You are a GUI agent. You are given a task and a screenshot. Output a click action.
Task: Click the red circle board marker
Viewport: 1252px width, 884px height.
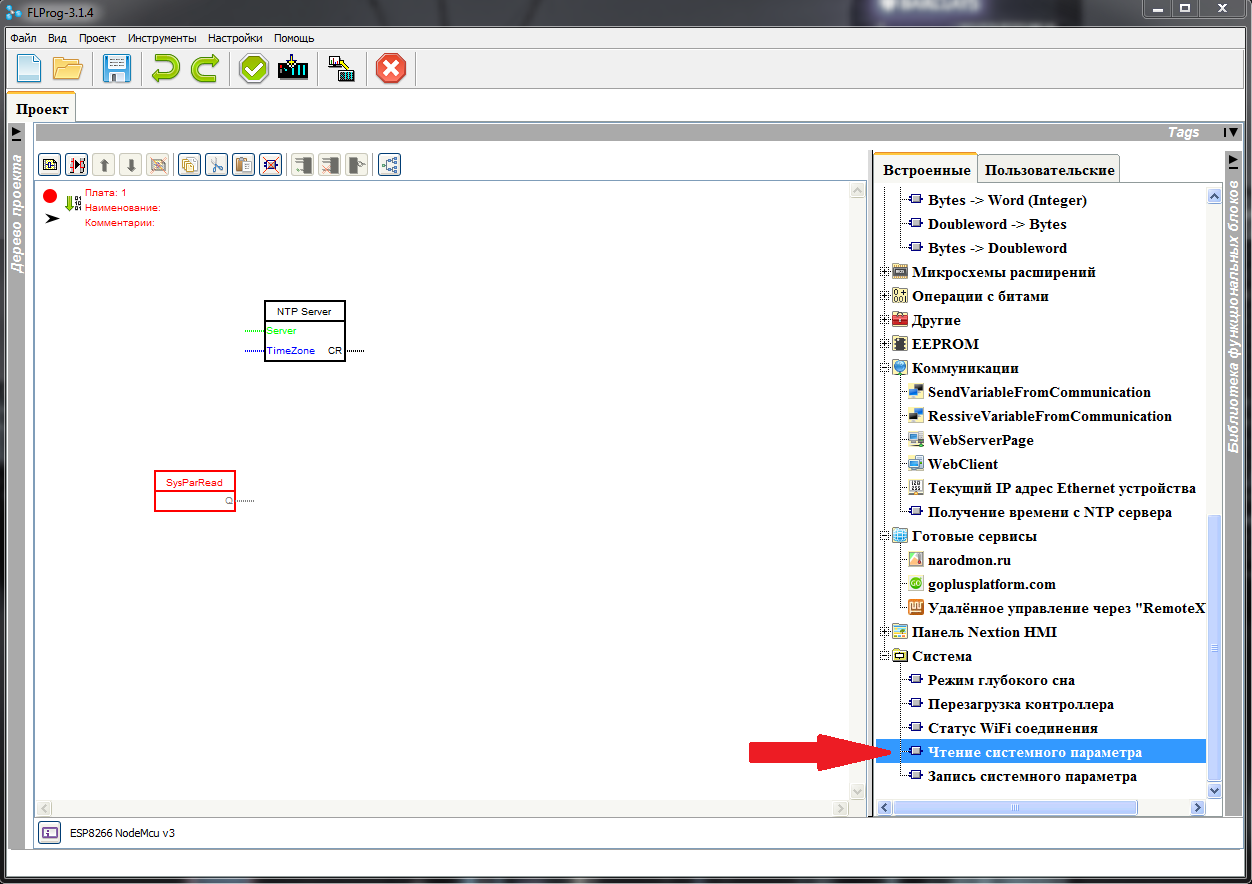tap(50, 196)
